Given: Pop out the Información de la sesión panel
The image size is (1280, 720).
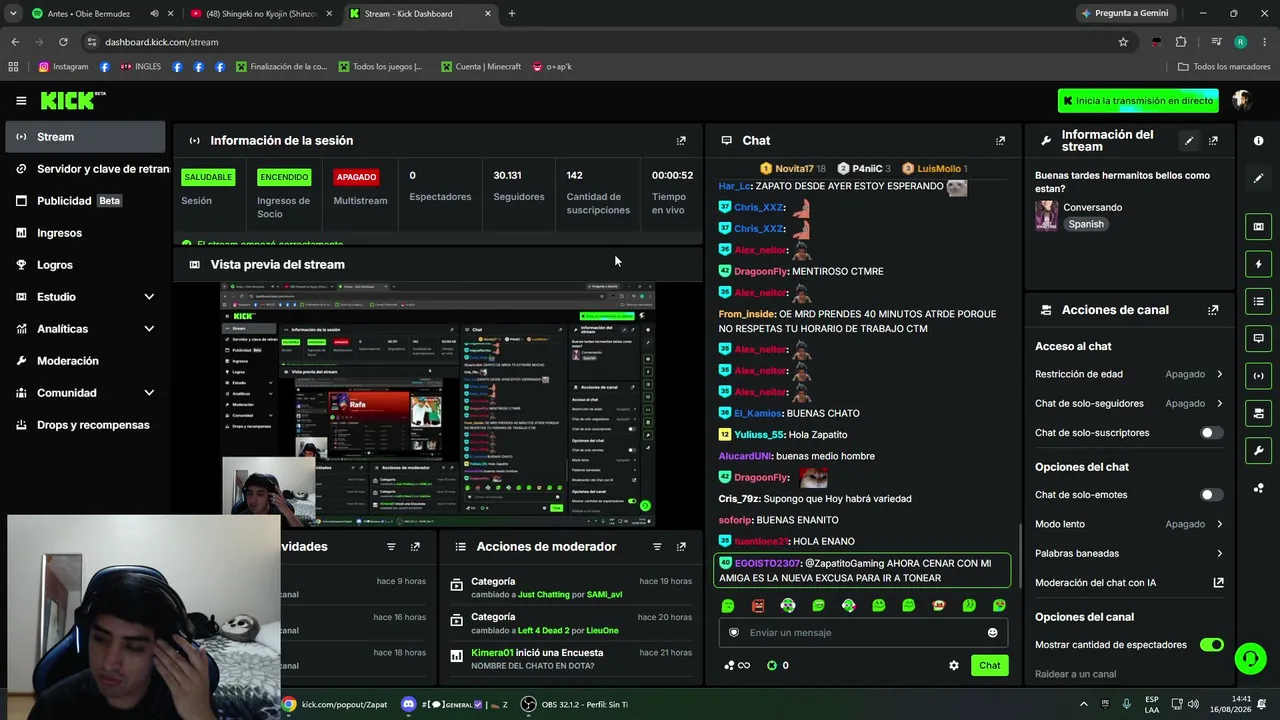Looking at the screenshot, I should coord(681,141).
